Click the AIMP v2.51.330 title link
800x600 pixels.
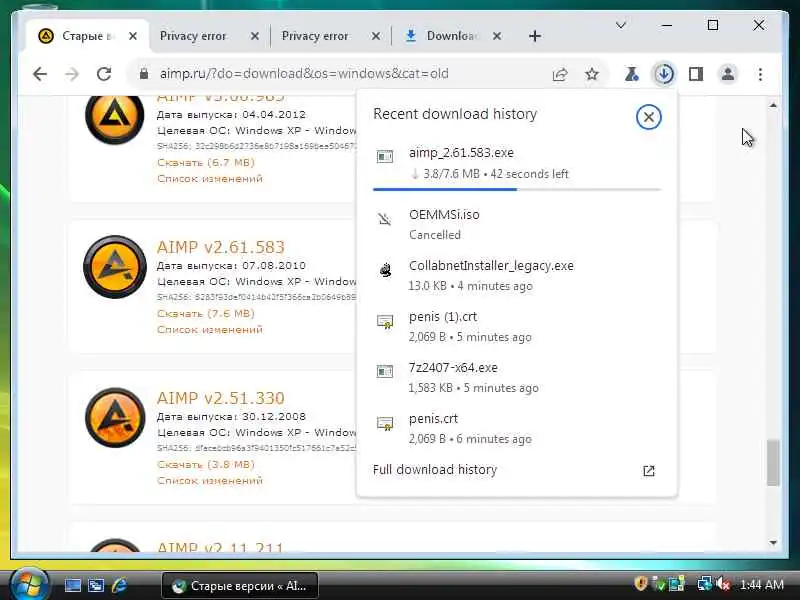(x=220, y=398)
